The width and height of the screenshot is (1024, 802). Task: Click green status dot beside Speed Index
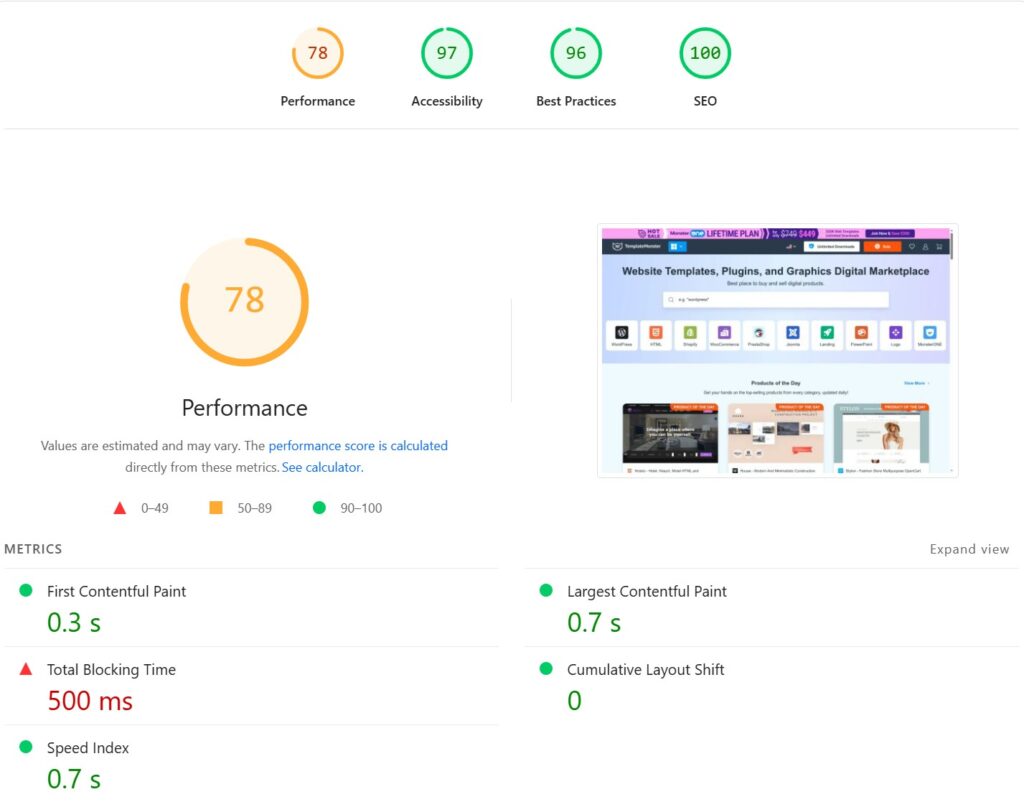click(26, 746)
